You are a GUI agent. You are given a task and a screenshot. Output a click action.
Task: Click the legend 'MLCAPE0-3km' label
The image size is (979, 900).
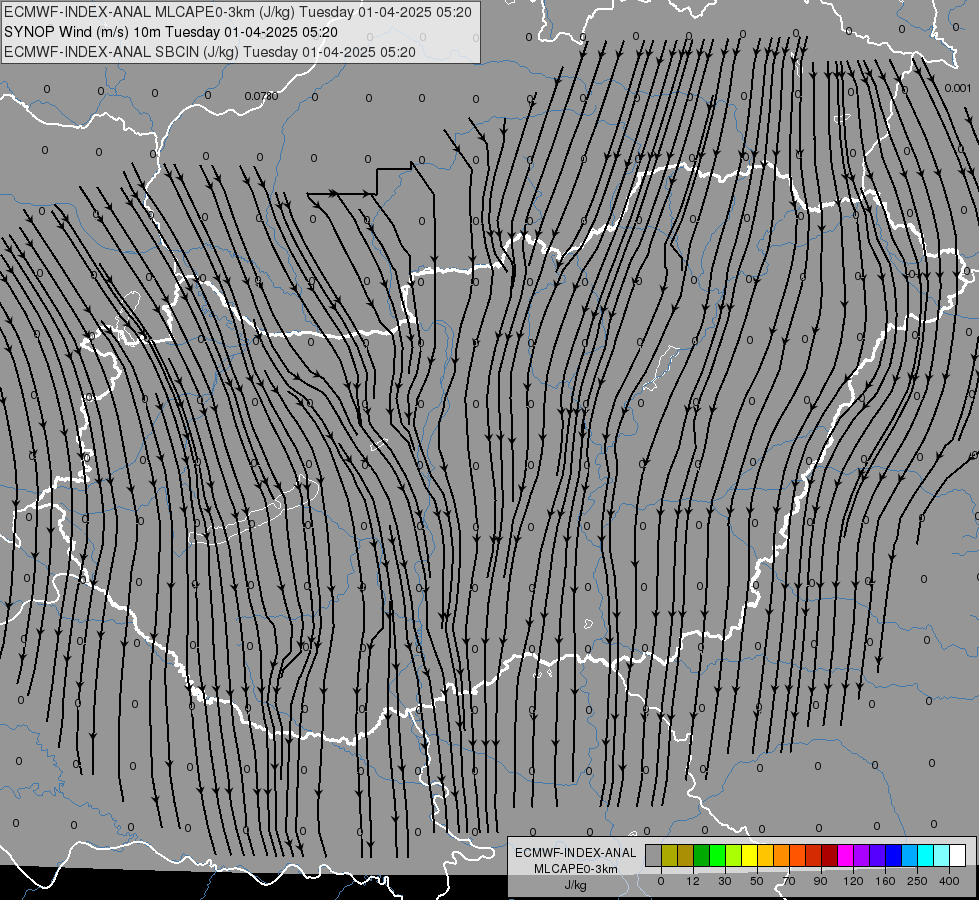coord(576,869)
